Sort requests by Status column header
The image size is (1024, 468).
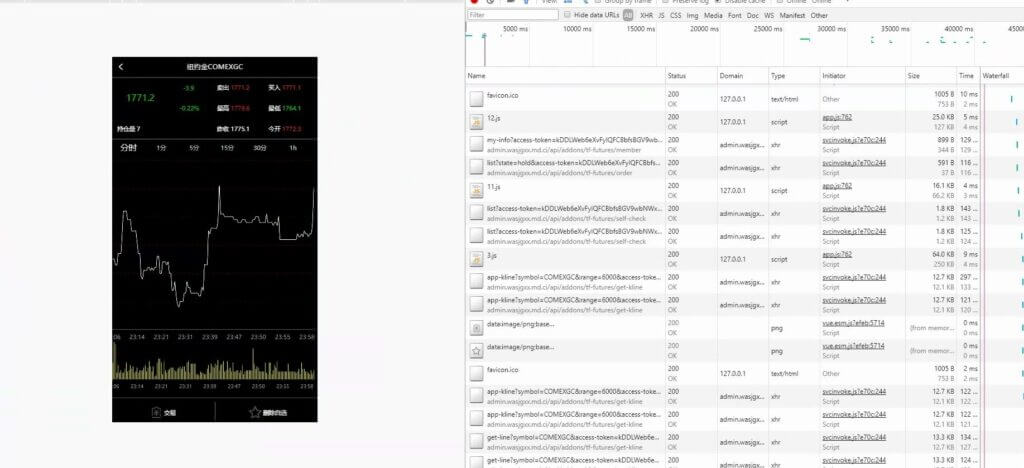click(677, 76)
